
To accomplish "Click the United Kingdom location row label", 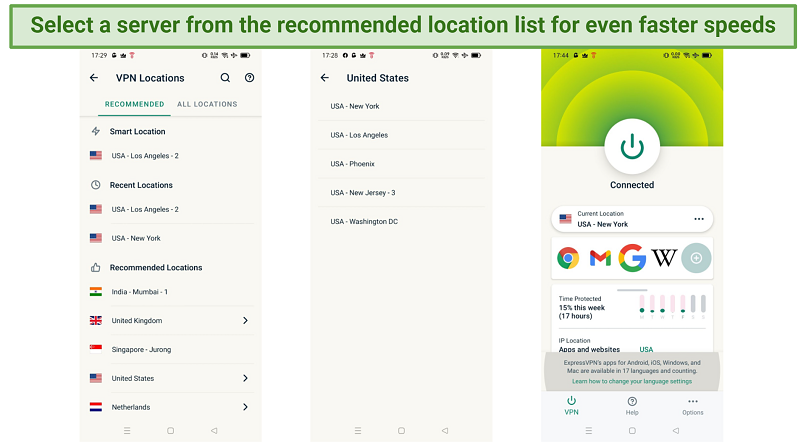I will pos(137,321).
